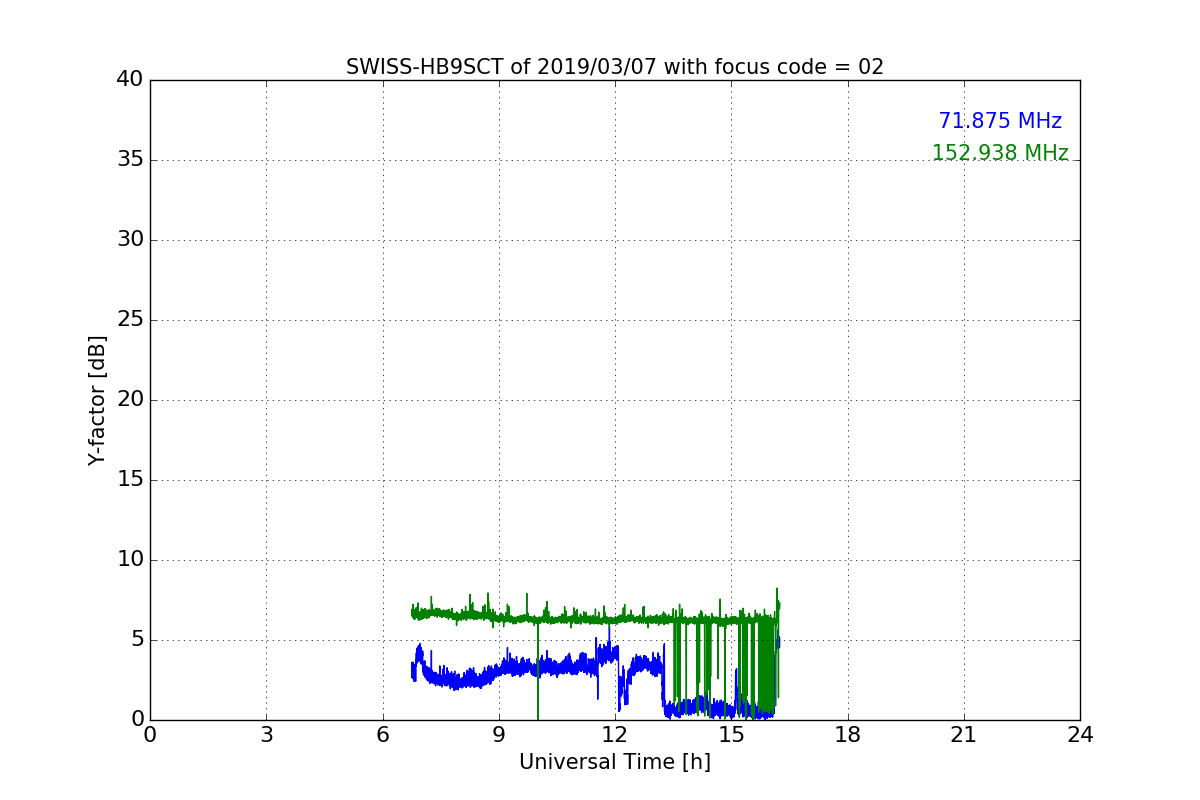Click the x-axis tick label 21
This screenshot has width=1200, height=800.
point(964,735)
